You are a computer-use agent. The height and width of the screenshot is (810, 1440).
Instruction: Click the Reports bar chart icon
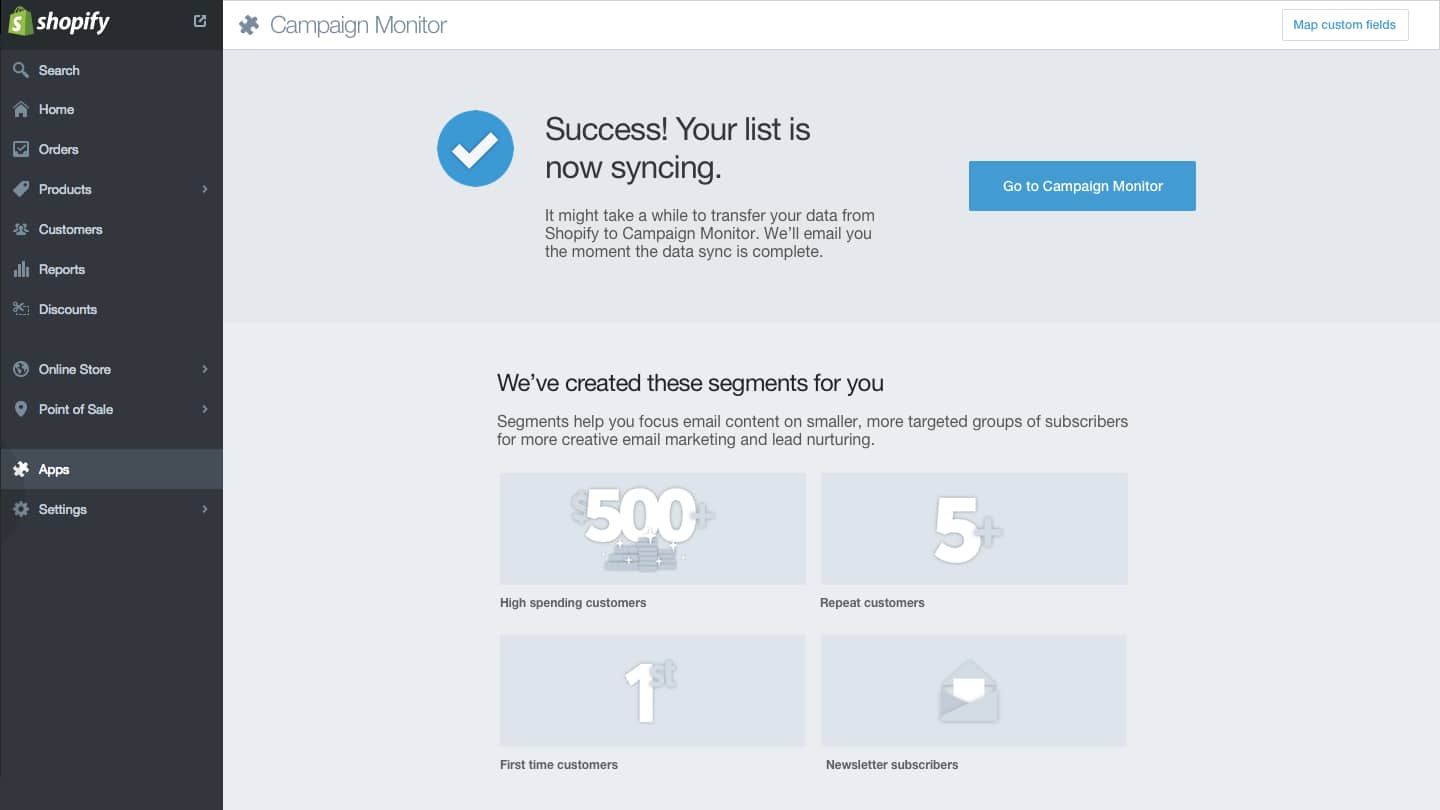coord(20,269)
